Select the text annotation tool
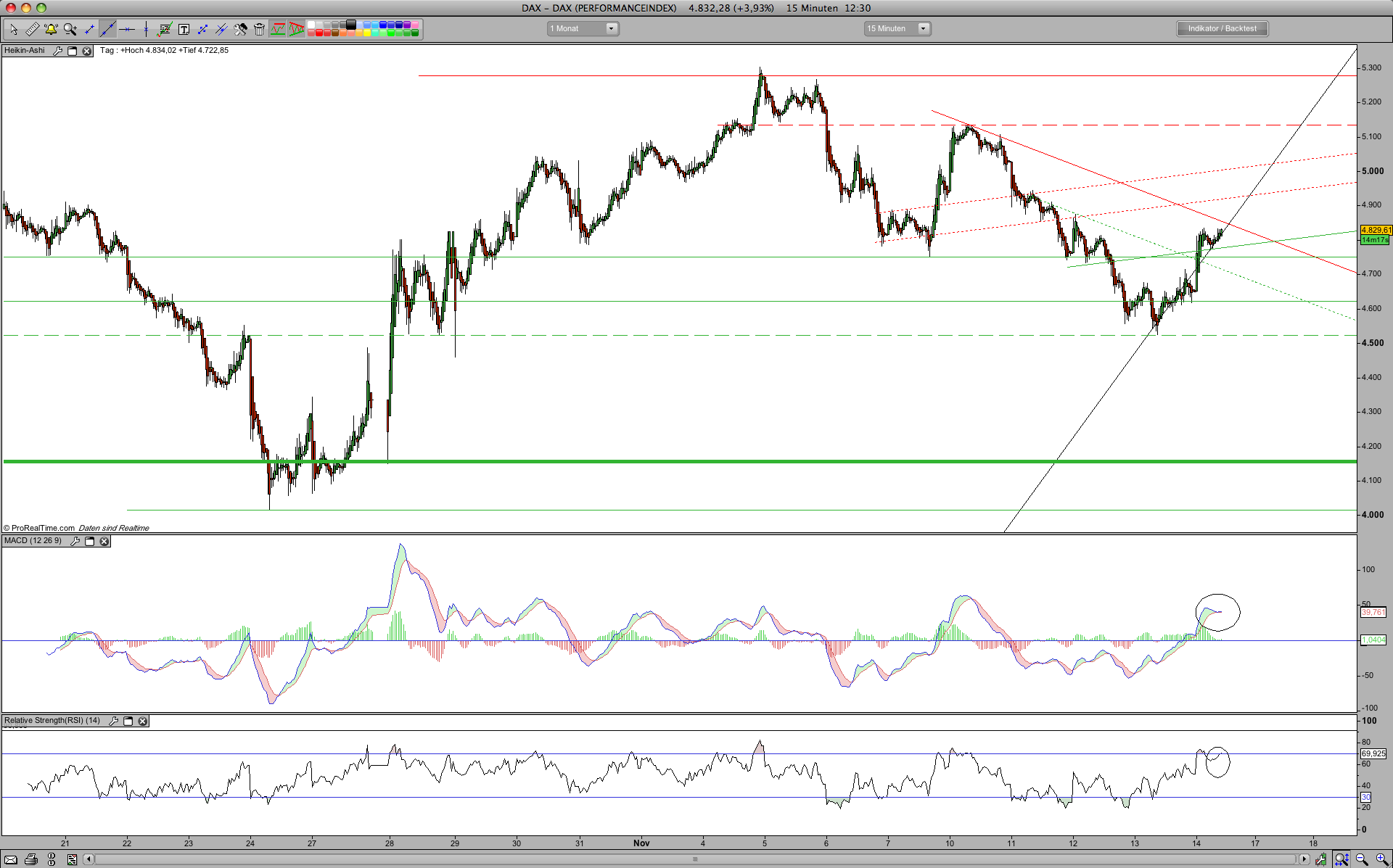Image resolution: width=1393 pixels, height=868 pixels. coord(184,29)
